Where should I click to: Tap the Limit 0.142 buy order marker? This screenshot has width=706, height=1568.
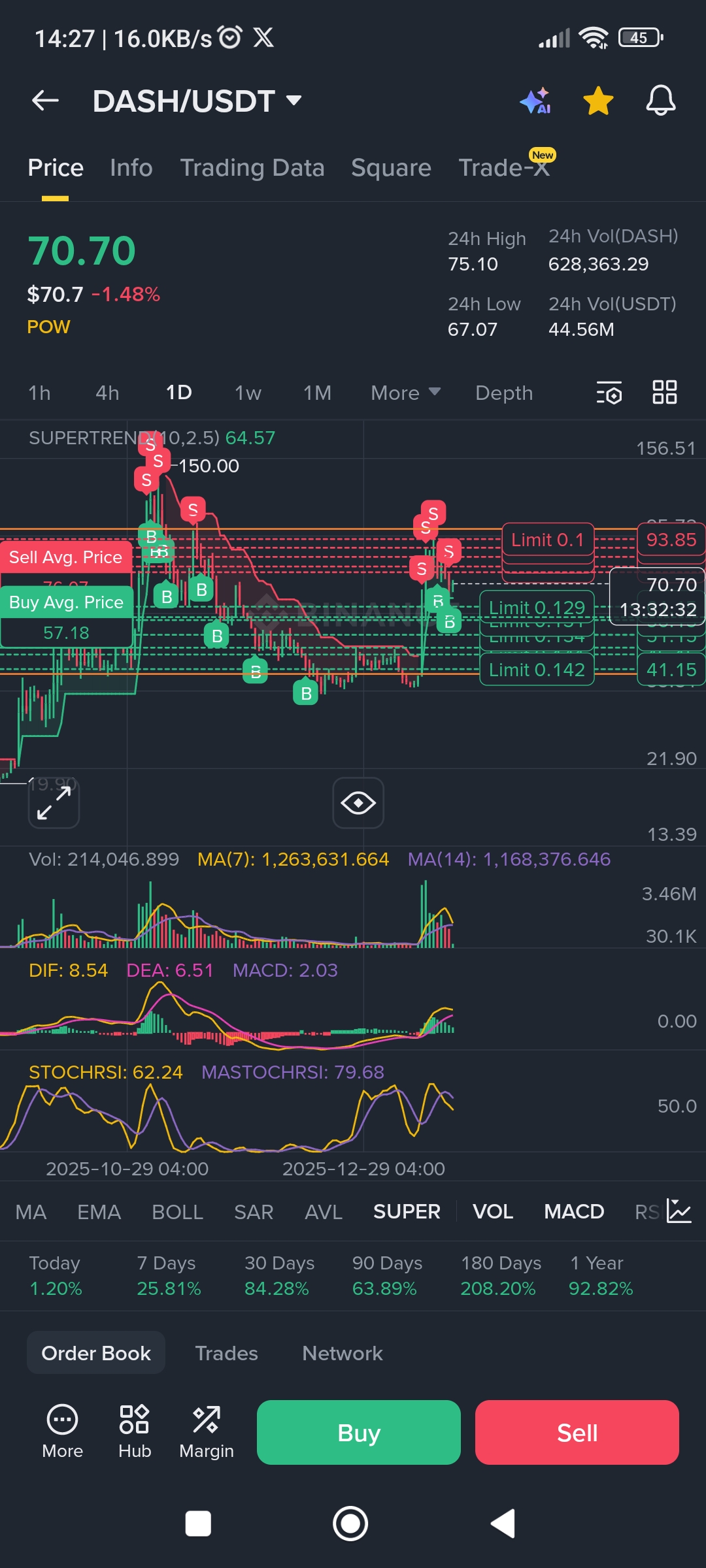537,670
